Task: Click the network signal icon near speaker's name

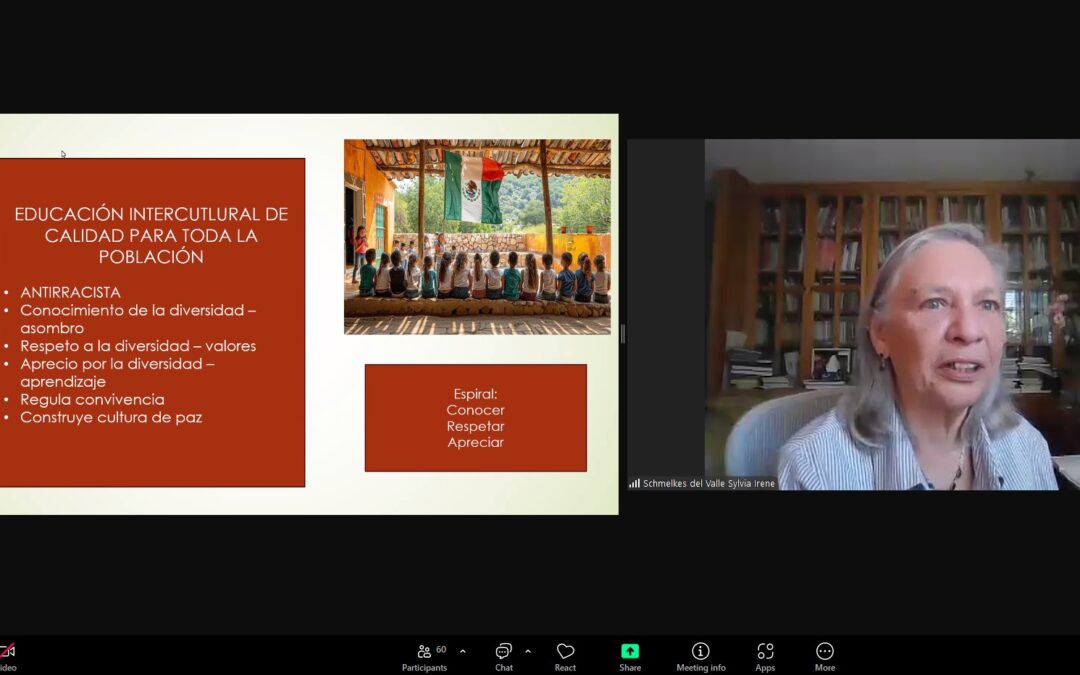Action: point(635,483)
